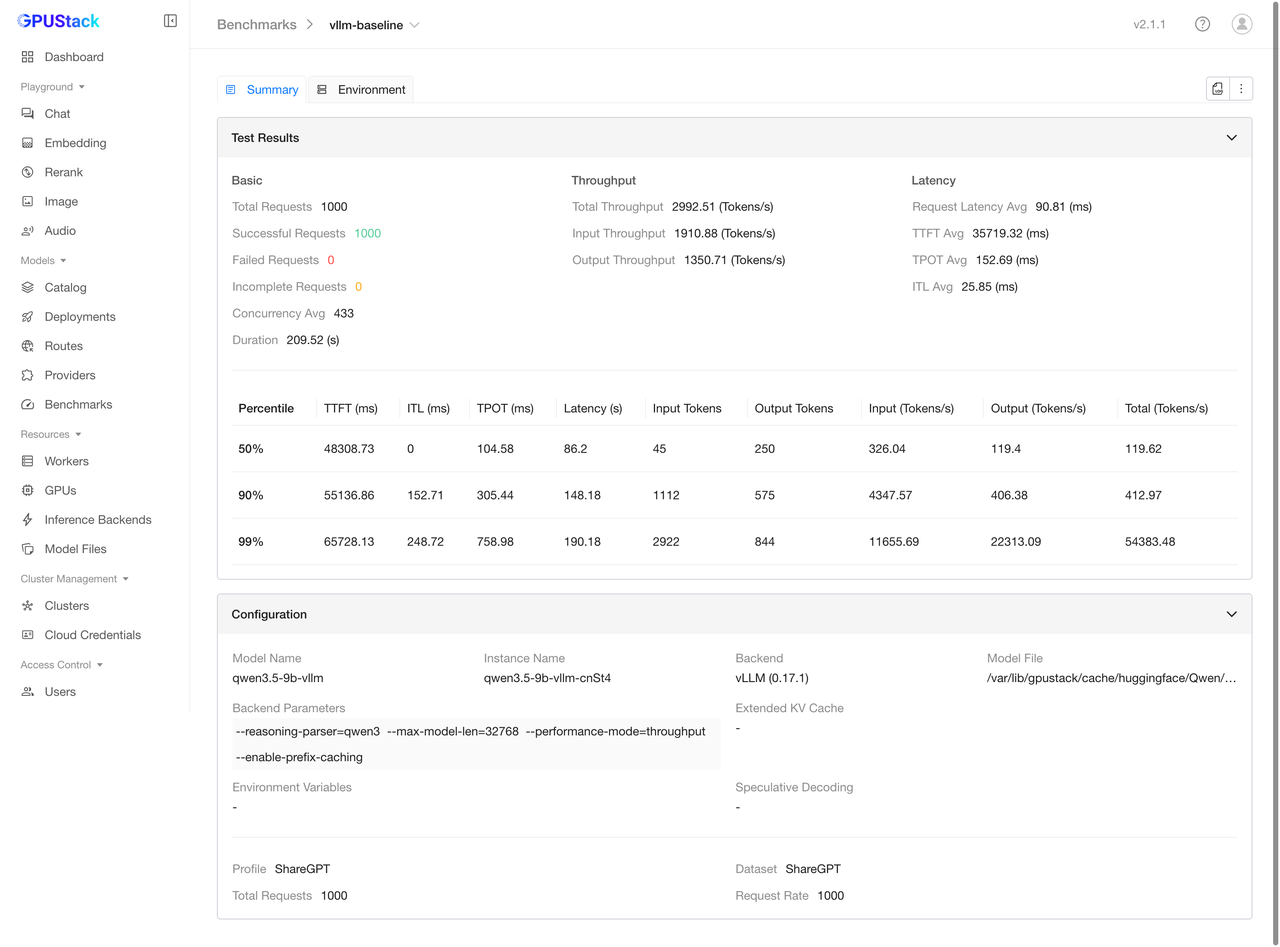Click the 50% percentile table row
Viewport: 1280px width, 947px height.
[x=734, y=449]
